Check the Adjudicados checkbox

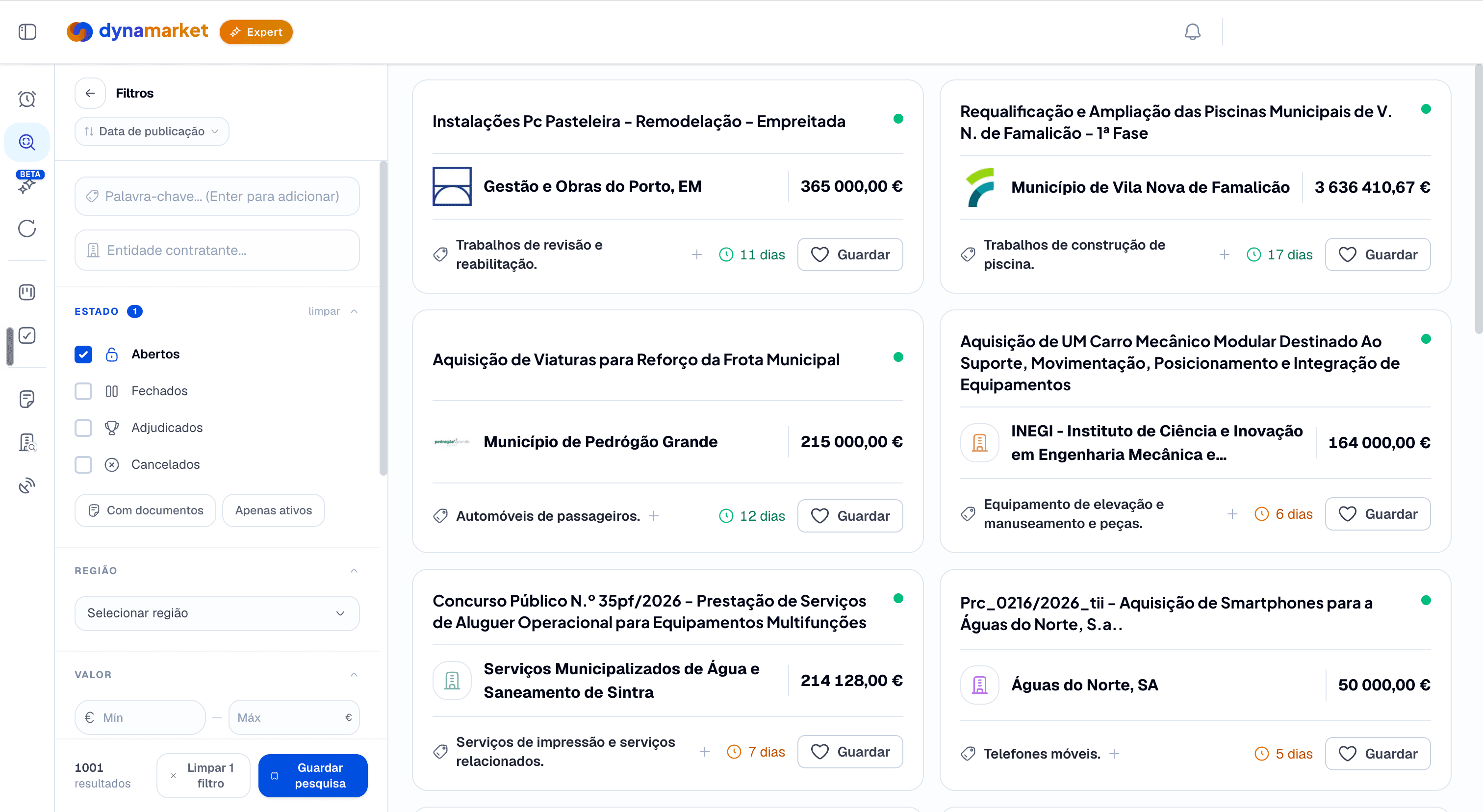coord(83,428)
